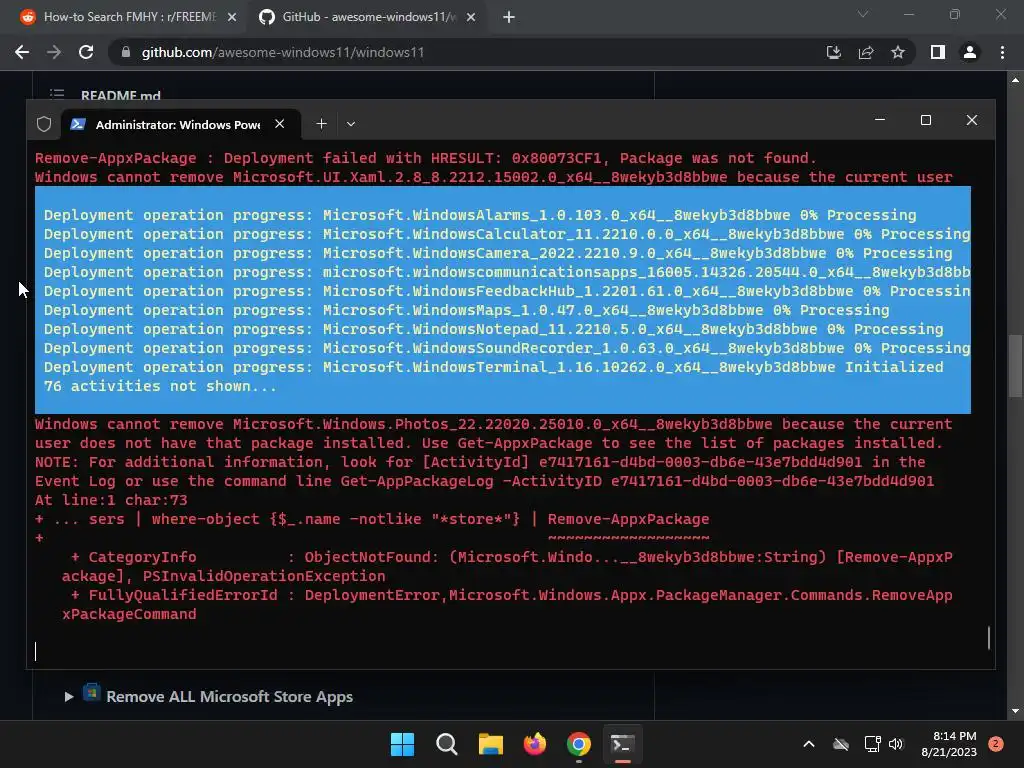Open Chrome's three-dot menu

pyautogui.click(x=1002, y=52)
